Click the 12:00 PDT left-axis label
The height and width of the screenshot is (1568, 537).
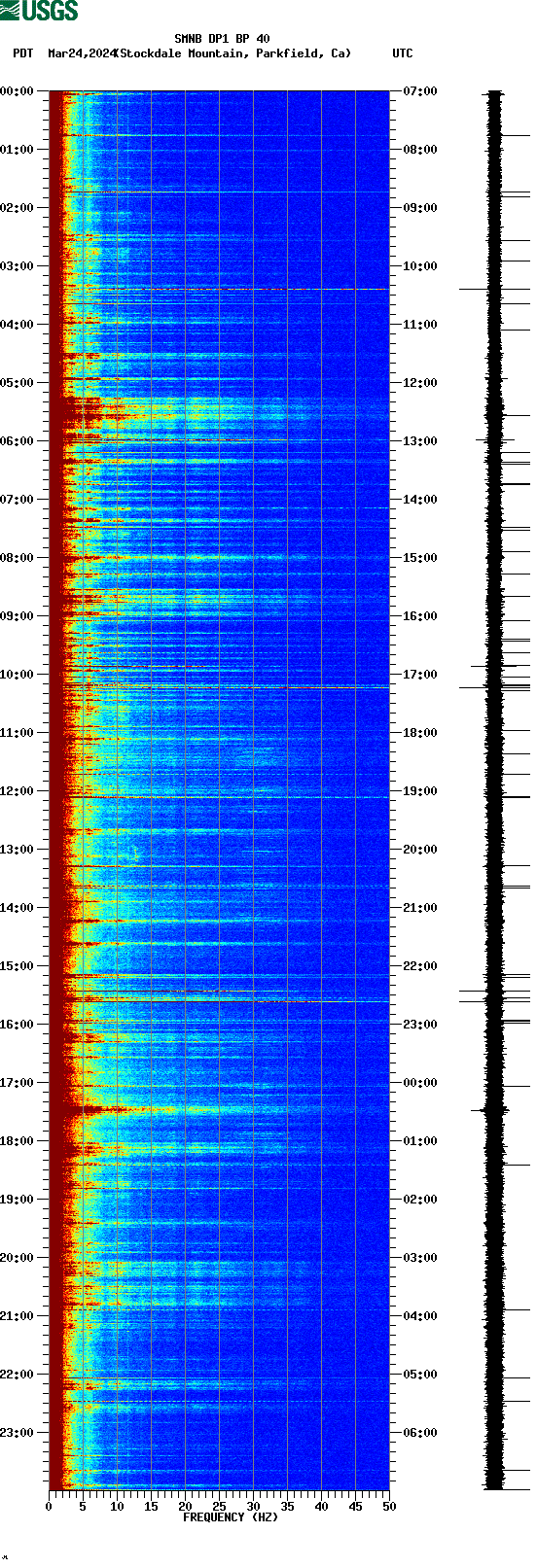(17, 791)
